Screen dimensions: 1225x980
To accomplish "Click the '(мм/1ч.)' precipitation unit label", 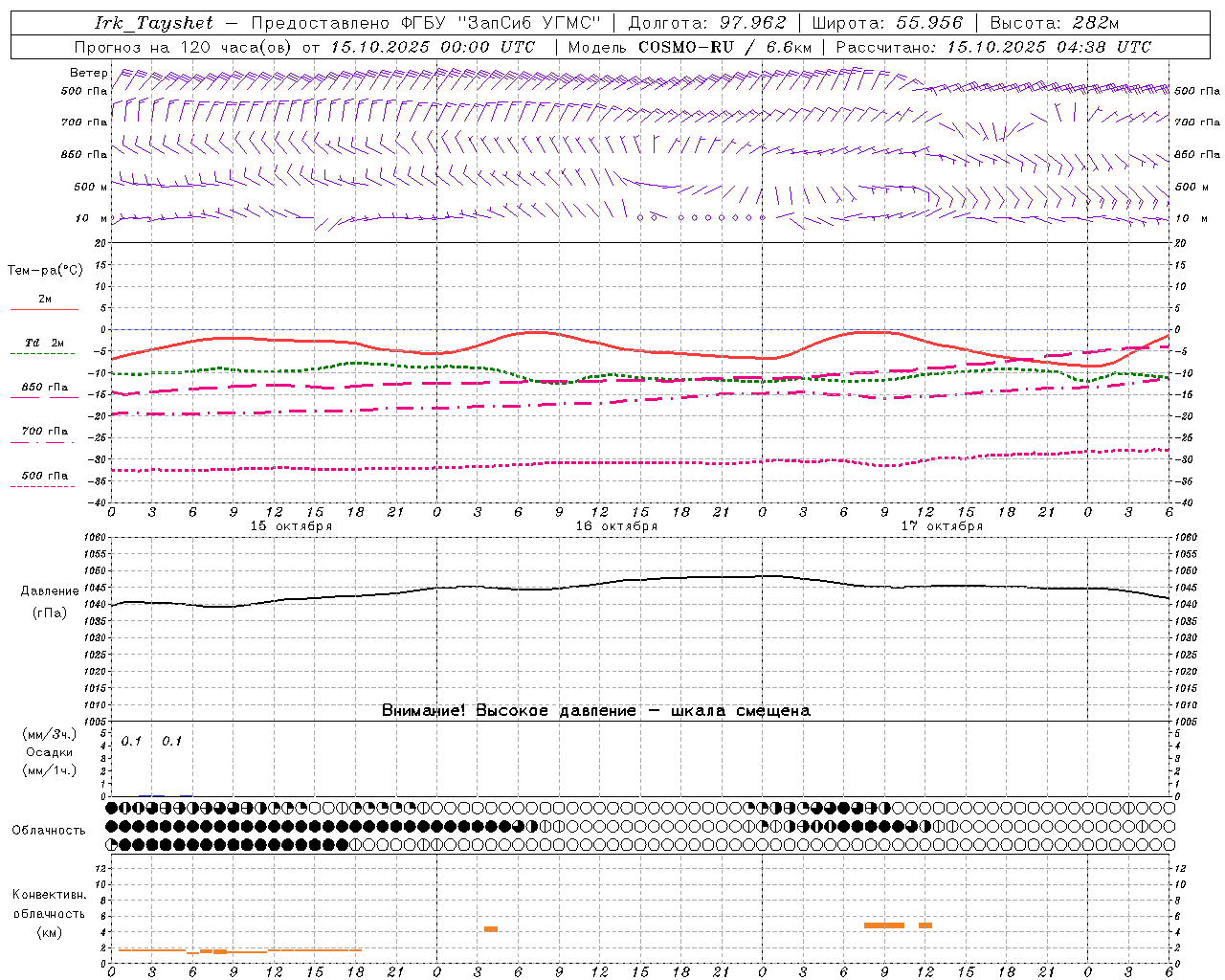I will pyautogui.click(x=49, y=770).
